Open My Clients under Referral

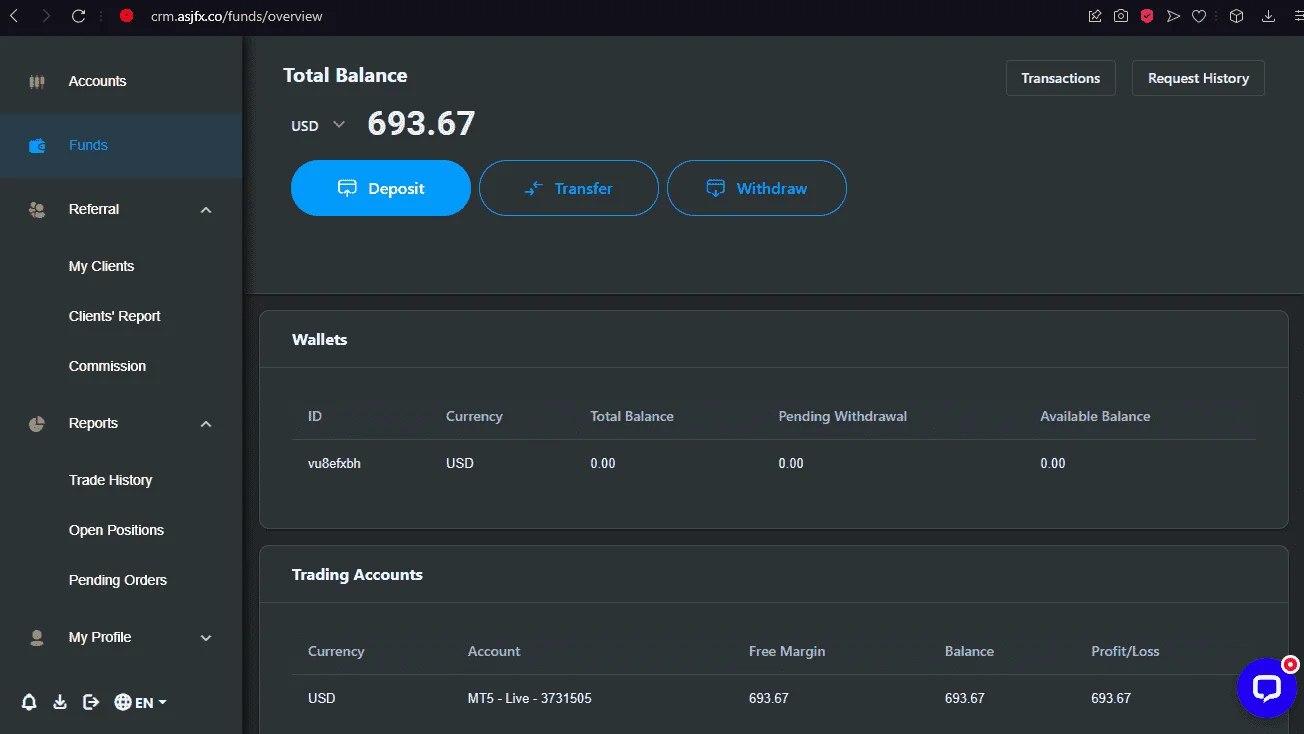101,266
